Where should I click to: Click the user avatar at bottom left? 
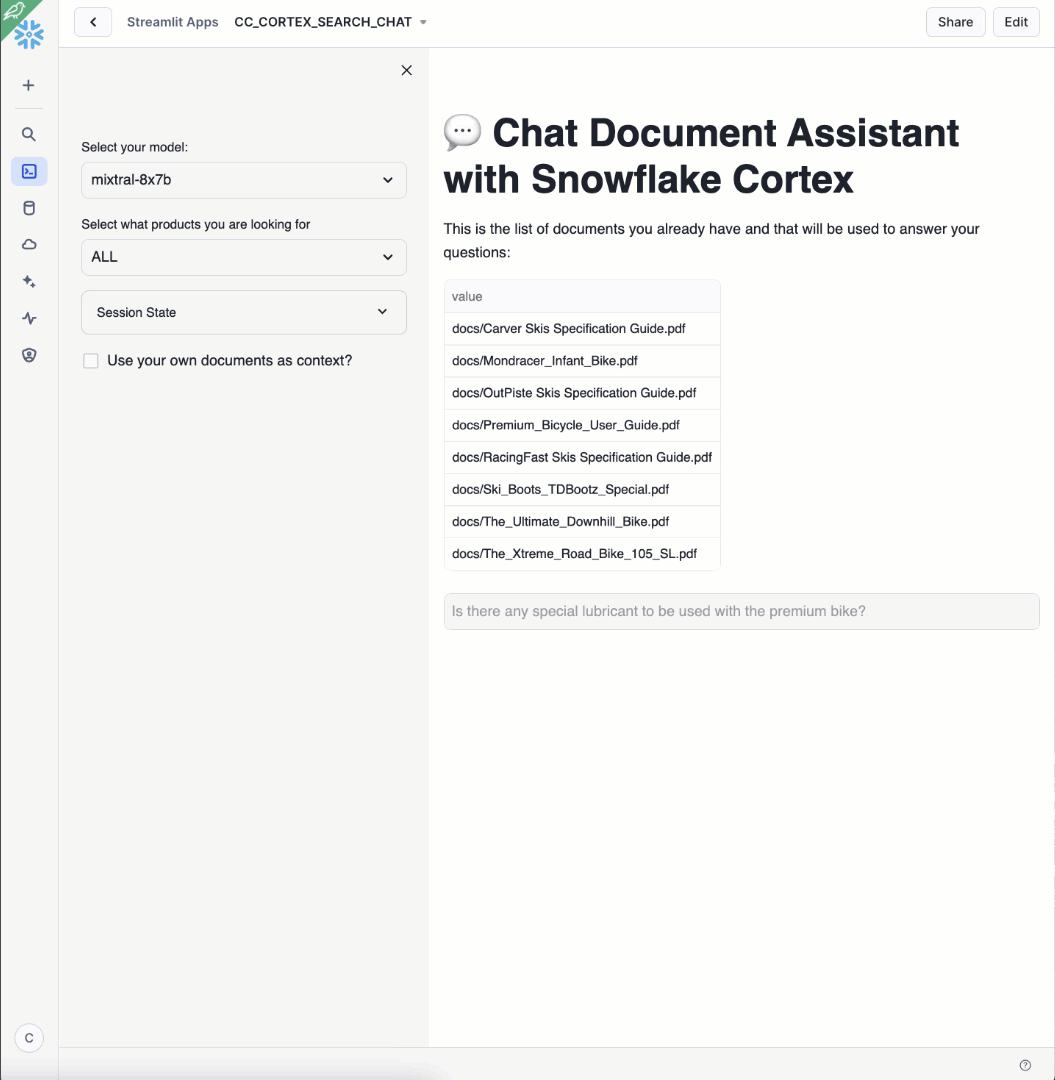point(29,1038)
